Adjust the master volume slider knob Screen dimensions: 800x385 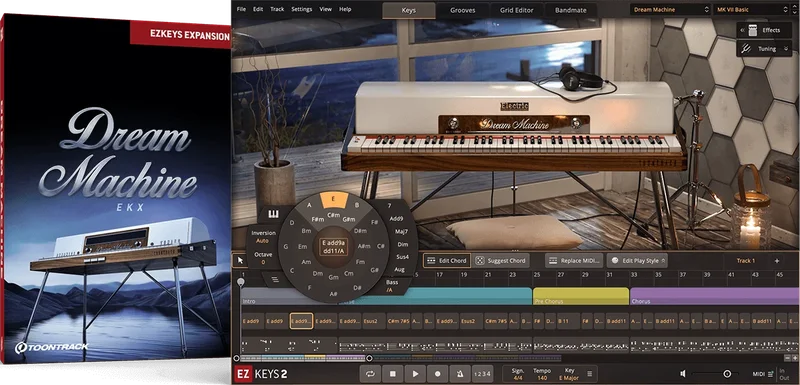[x=727, y=374]
